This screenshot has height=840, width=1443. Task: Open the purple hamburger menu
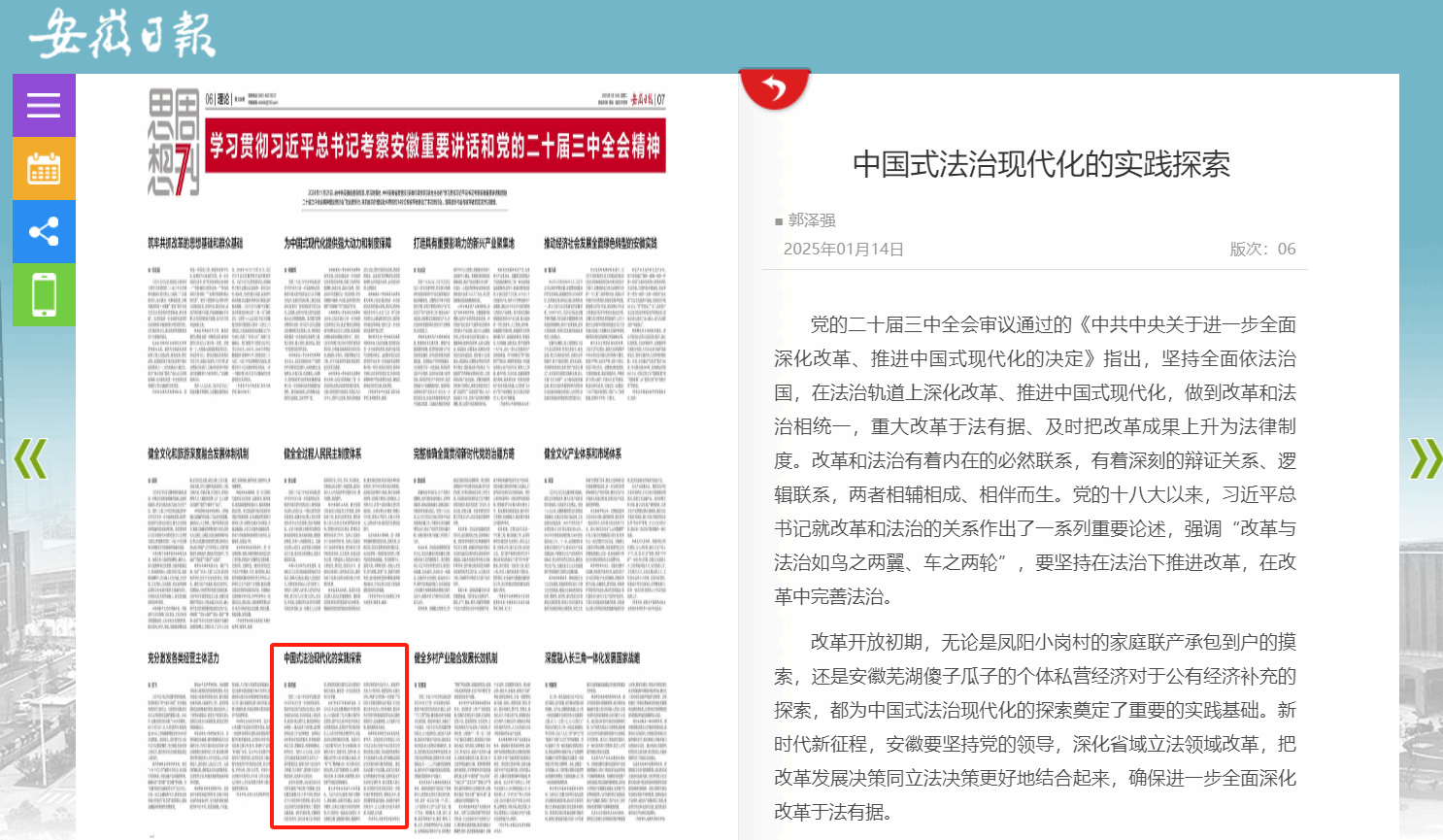(x=44, y=105)
